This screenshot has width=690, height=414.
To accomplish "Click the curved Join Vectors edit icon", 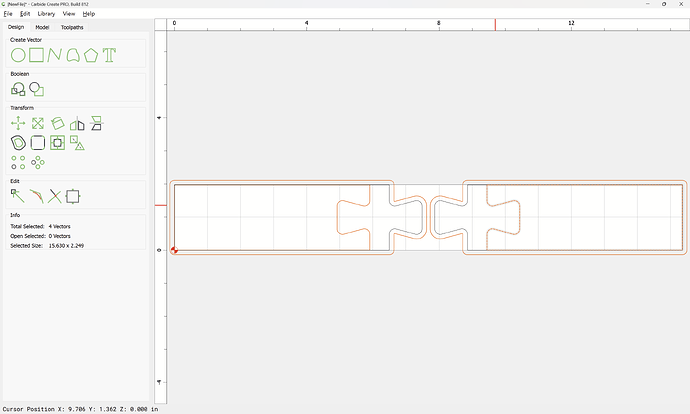I will 37,196.
